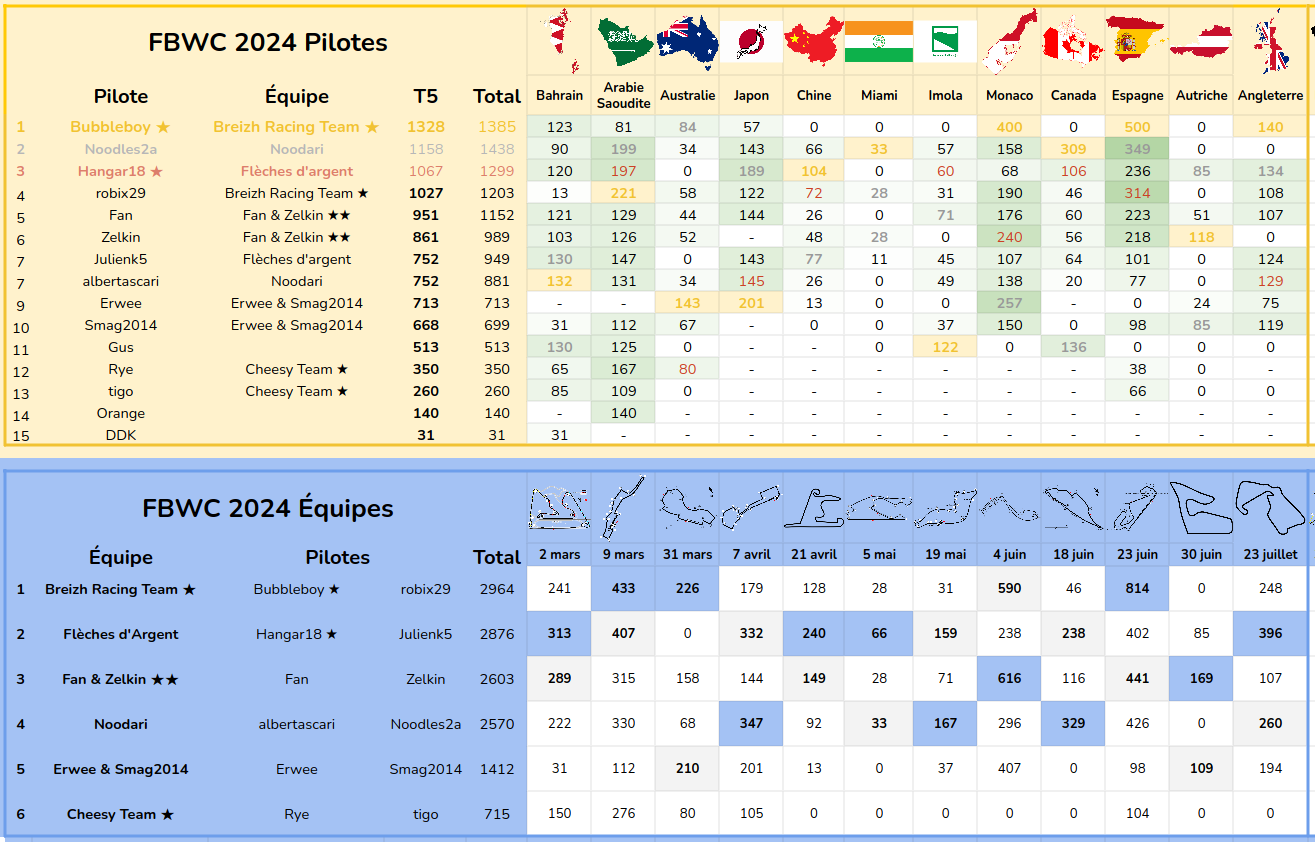Click 'Noodari' team name in Équipes table
This screenshot has width=1315, height=842.
point(120,724)
